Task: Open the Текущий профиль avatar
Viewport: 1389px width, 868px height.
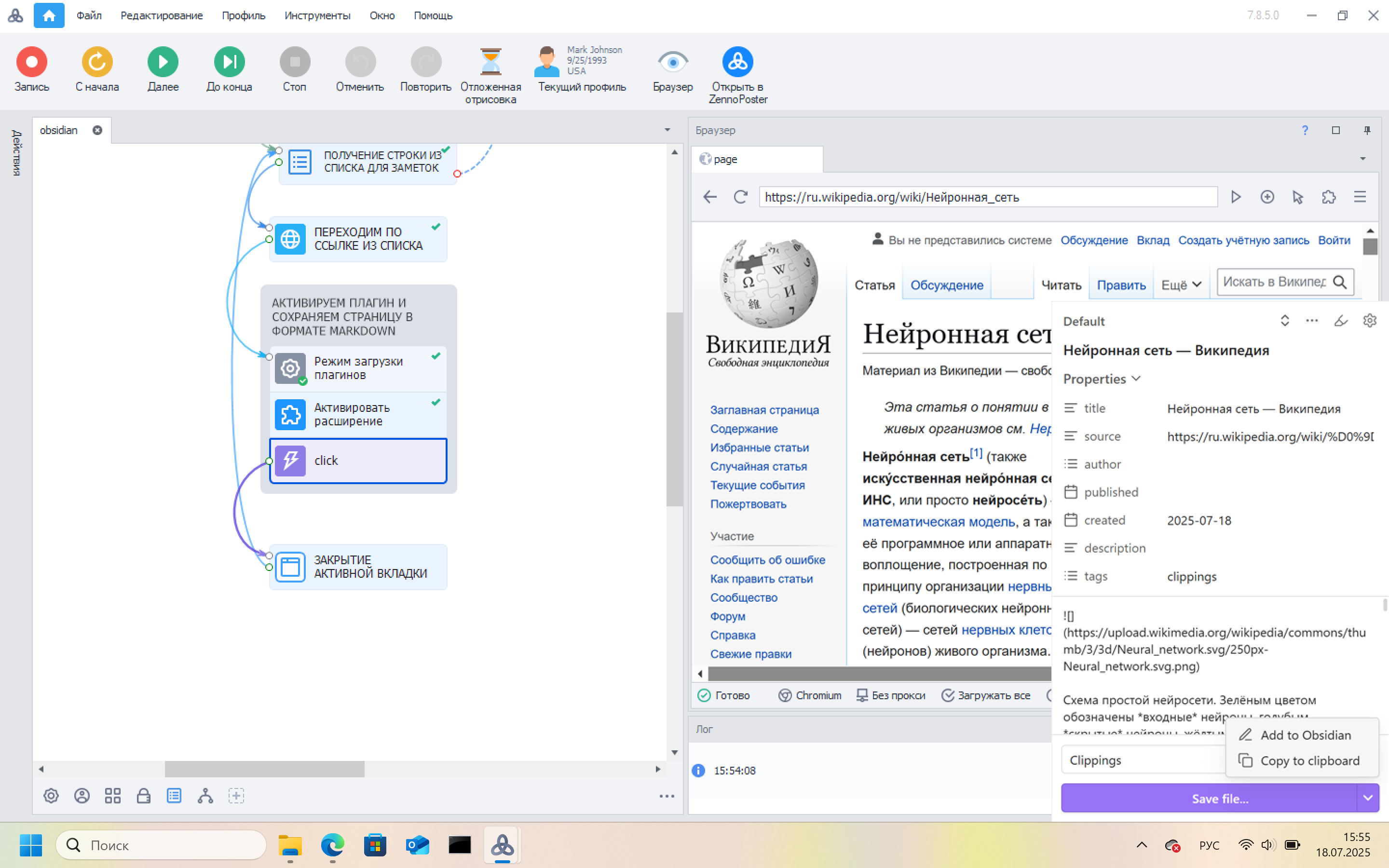Action: pyautogui.click(x=546, y=62)
